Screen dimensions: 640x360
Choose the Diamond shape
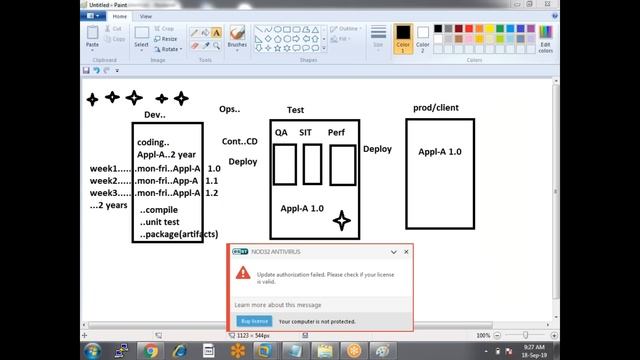click(x=268, y=39)
